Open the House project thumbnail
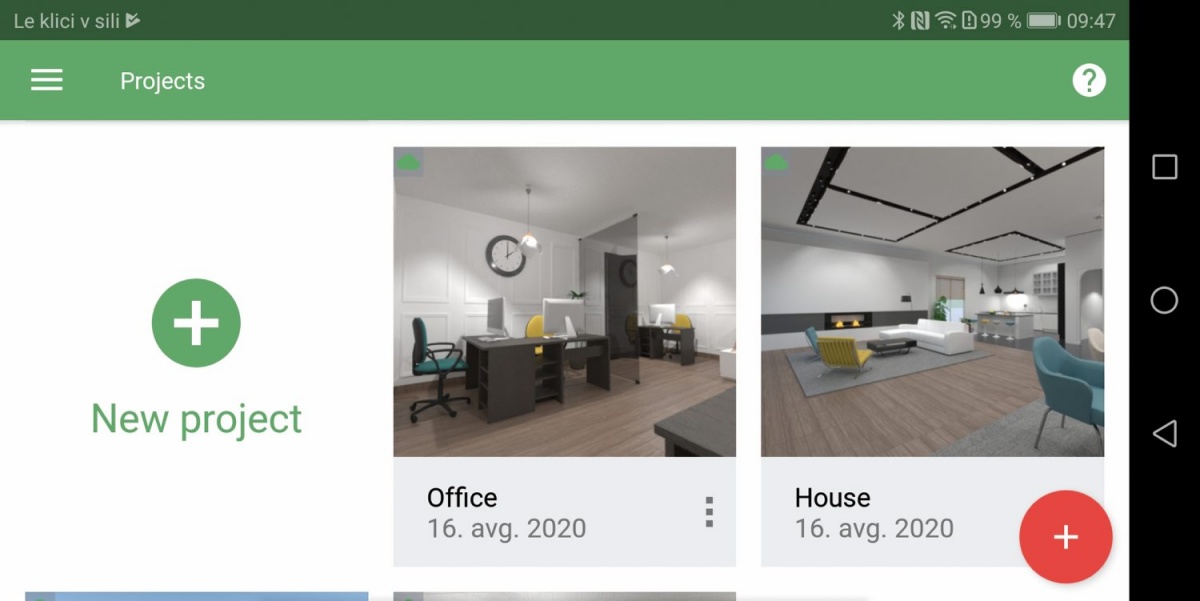This screenshot has width=1200, height=601. [933, 302]
